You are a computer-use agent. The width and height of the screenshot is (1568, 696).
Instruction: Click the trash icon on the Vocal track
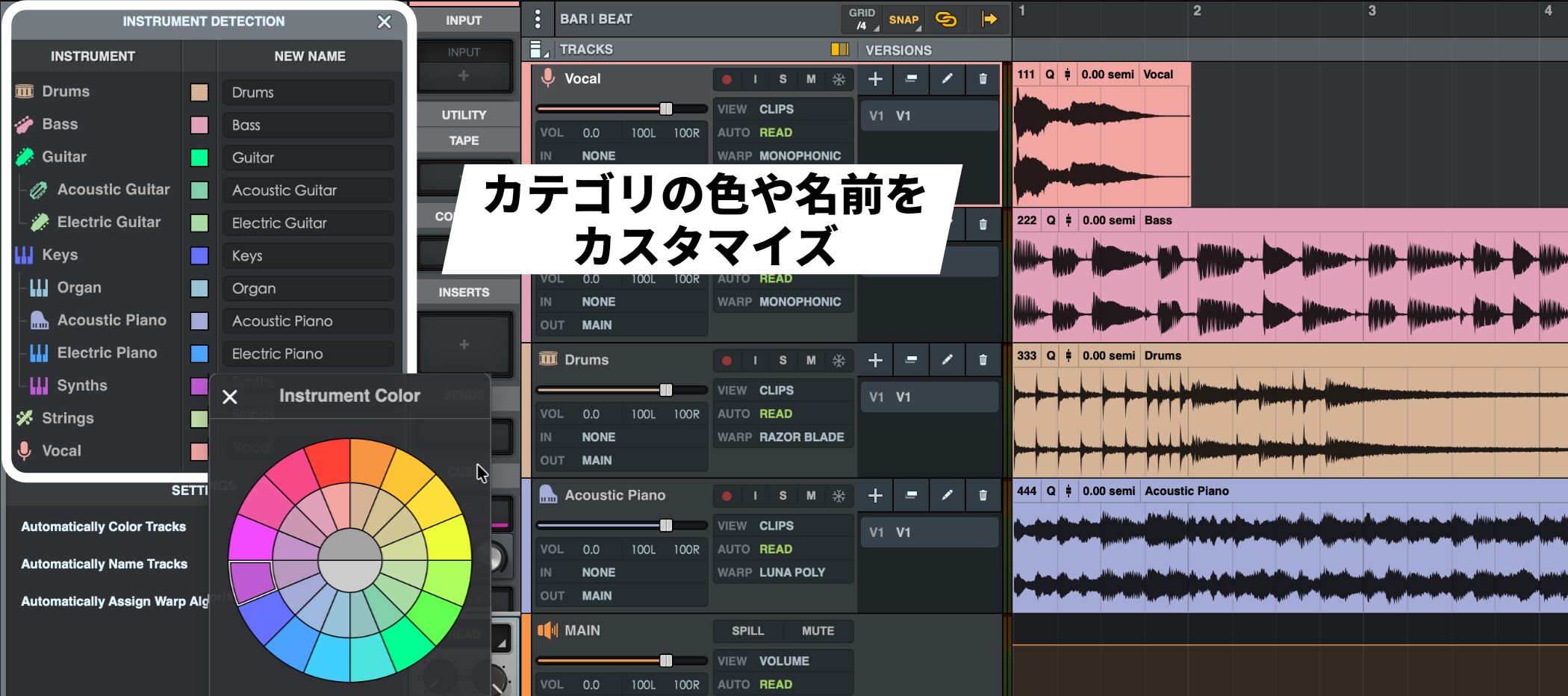click(983, 79)
